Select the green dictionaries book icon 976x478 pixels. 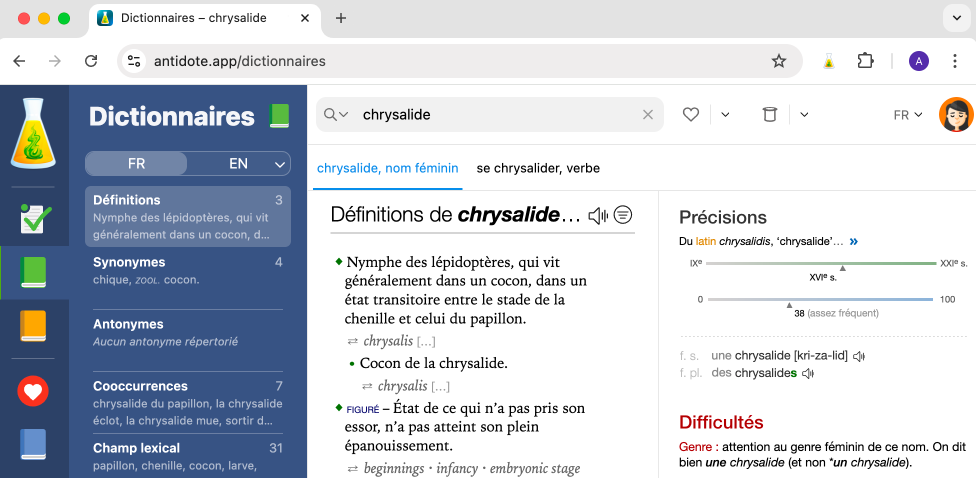pos(34,272)
